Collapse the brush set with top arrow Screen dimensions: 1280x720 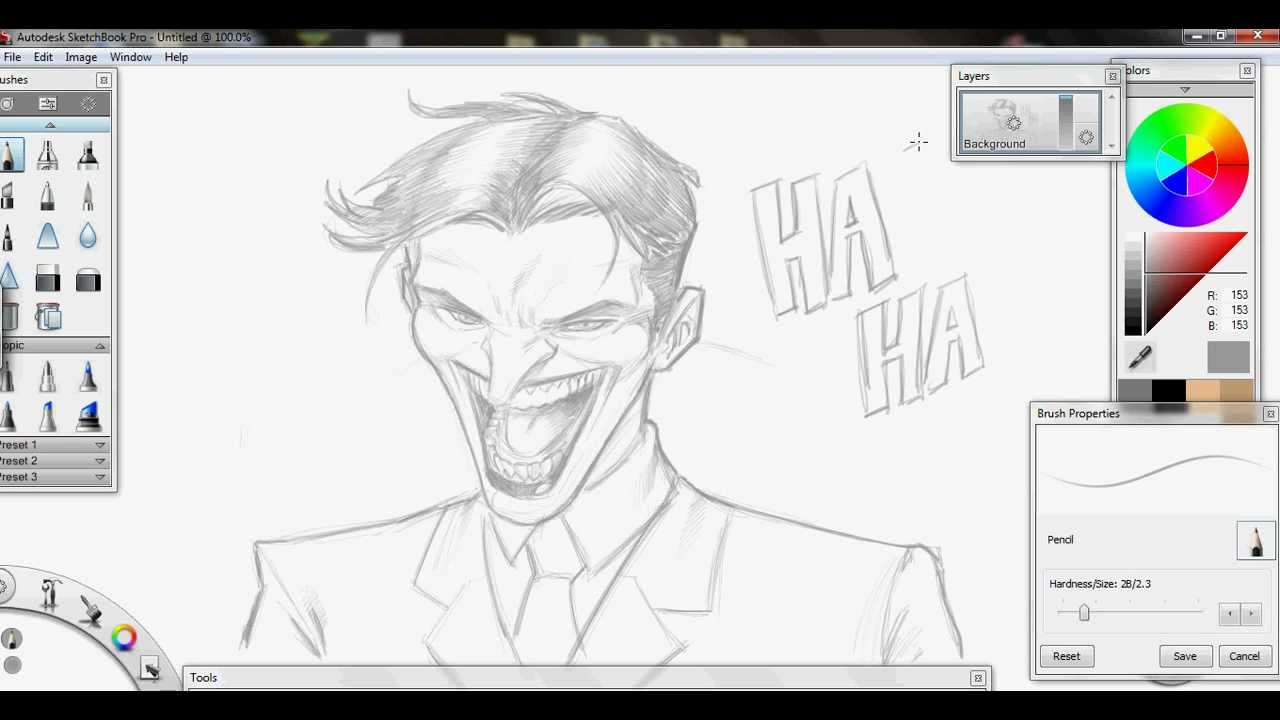click(x=50, y=125)
